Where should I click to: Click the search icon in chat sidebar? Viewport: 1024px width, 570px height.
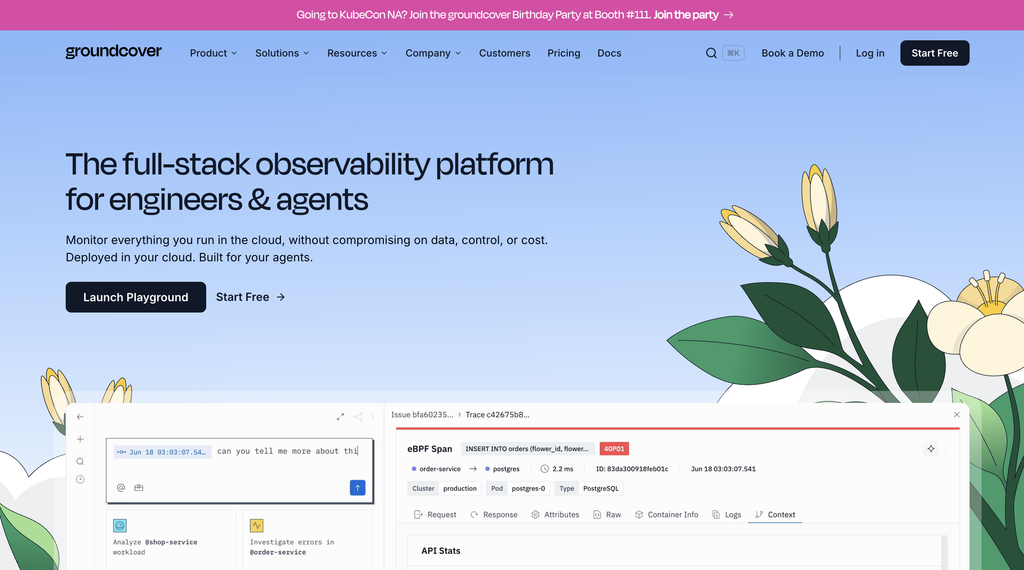[x=80, y=462]
